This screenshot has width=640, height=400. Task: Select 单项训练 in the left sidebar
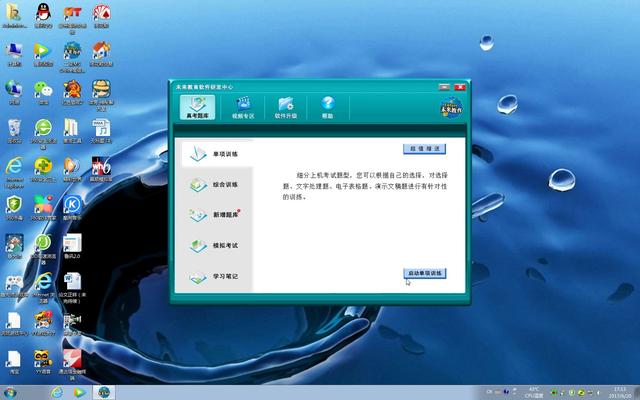pos(216,154)
